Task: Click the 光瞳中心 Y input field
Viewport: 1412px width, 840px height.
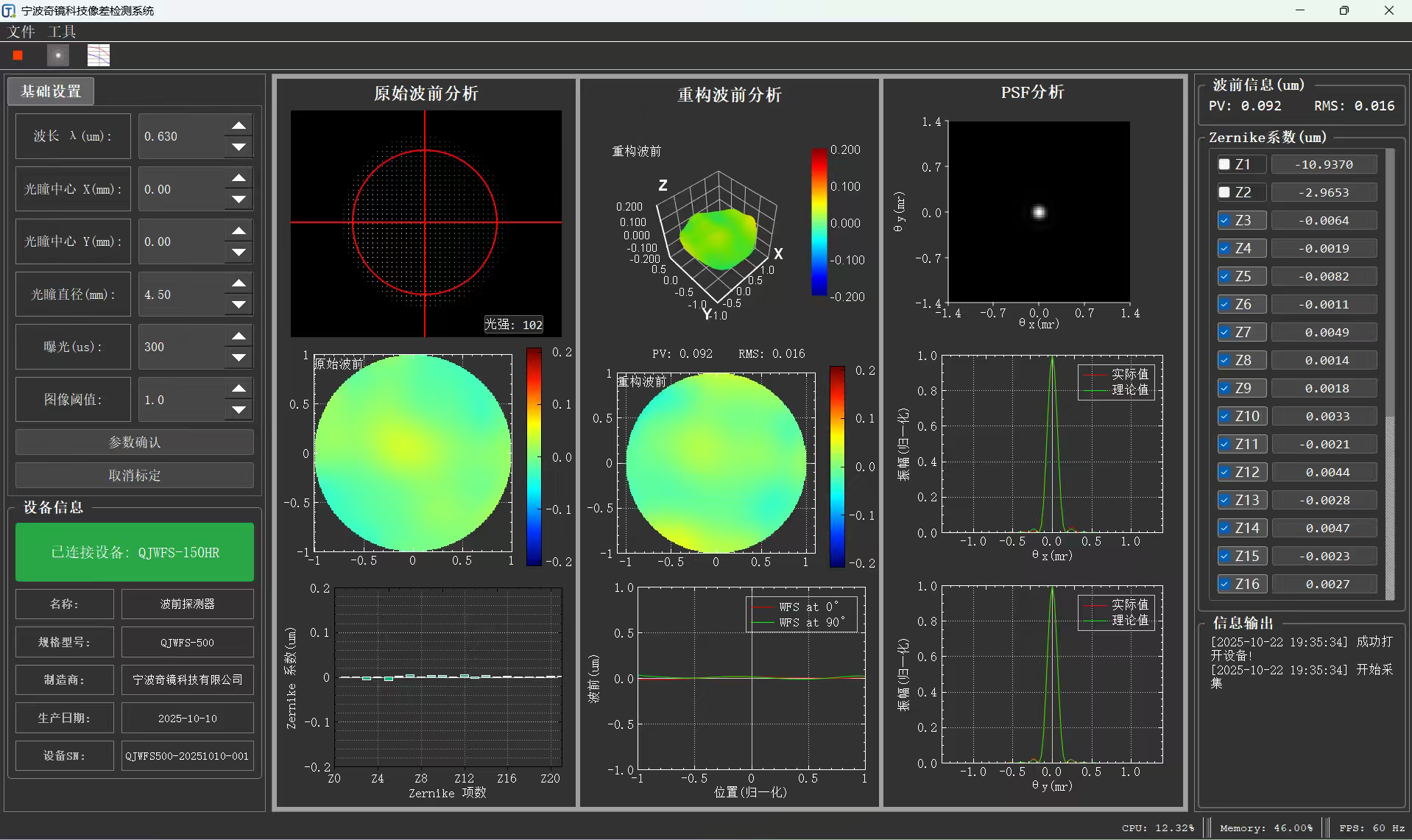Action: click(x=180, y=241)
